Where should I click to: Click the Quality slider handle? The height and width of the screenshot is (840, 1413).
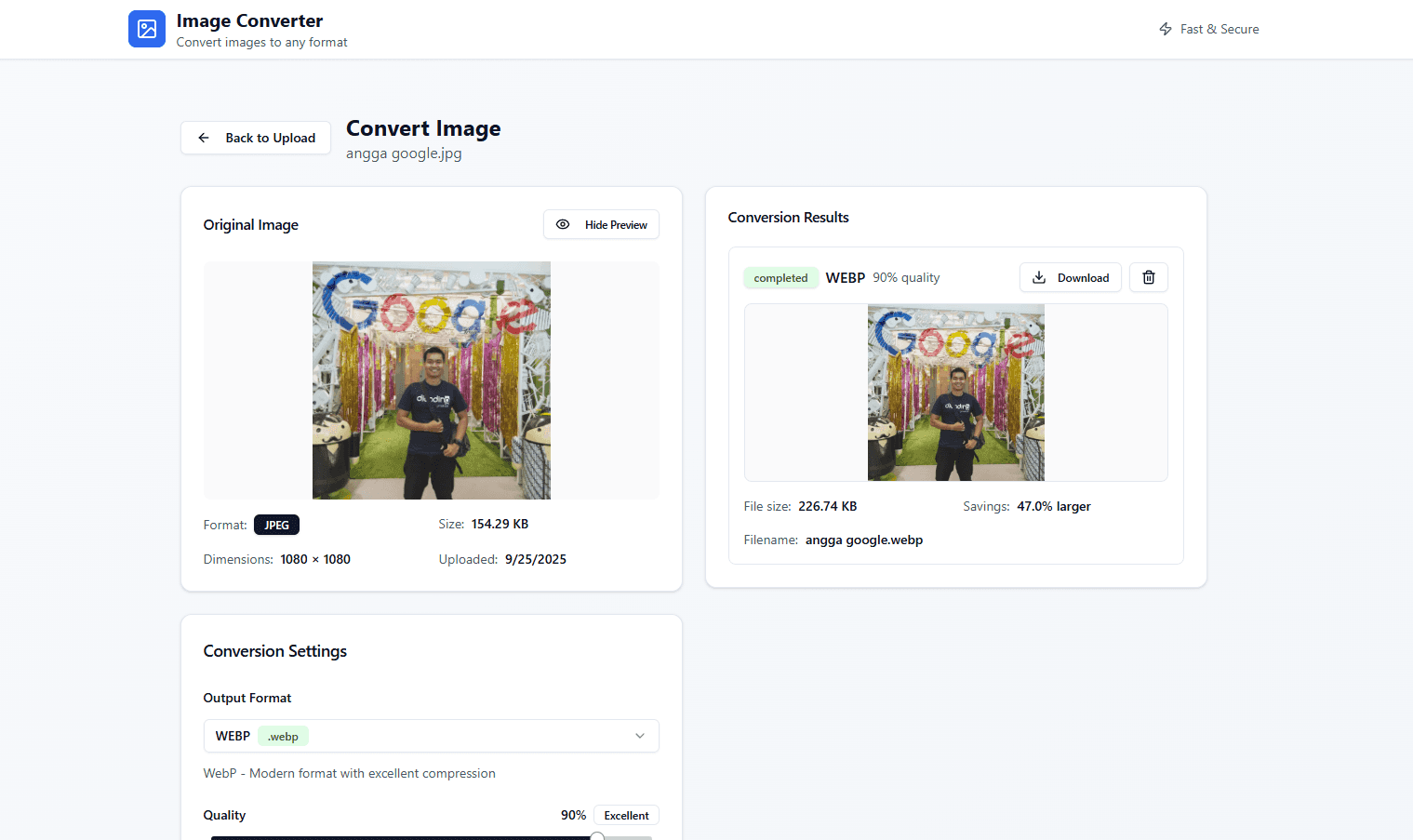pyautogui.click(x=597, y=836)
